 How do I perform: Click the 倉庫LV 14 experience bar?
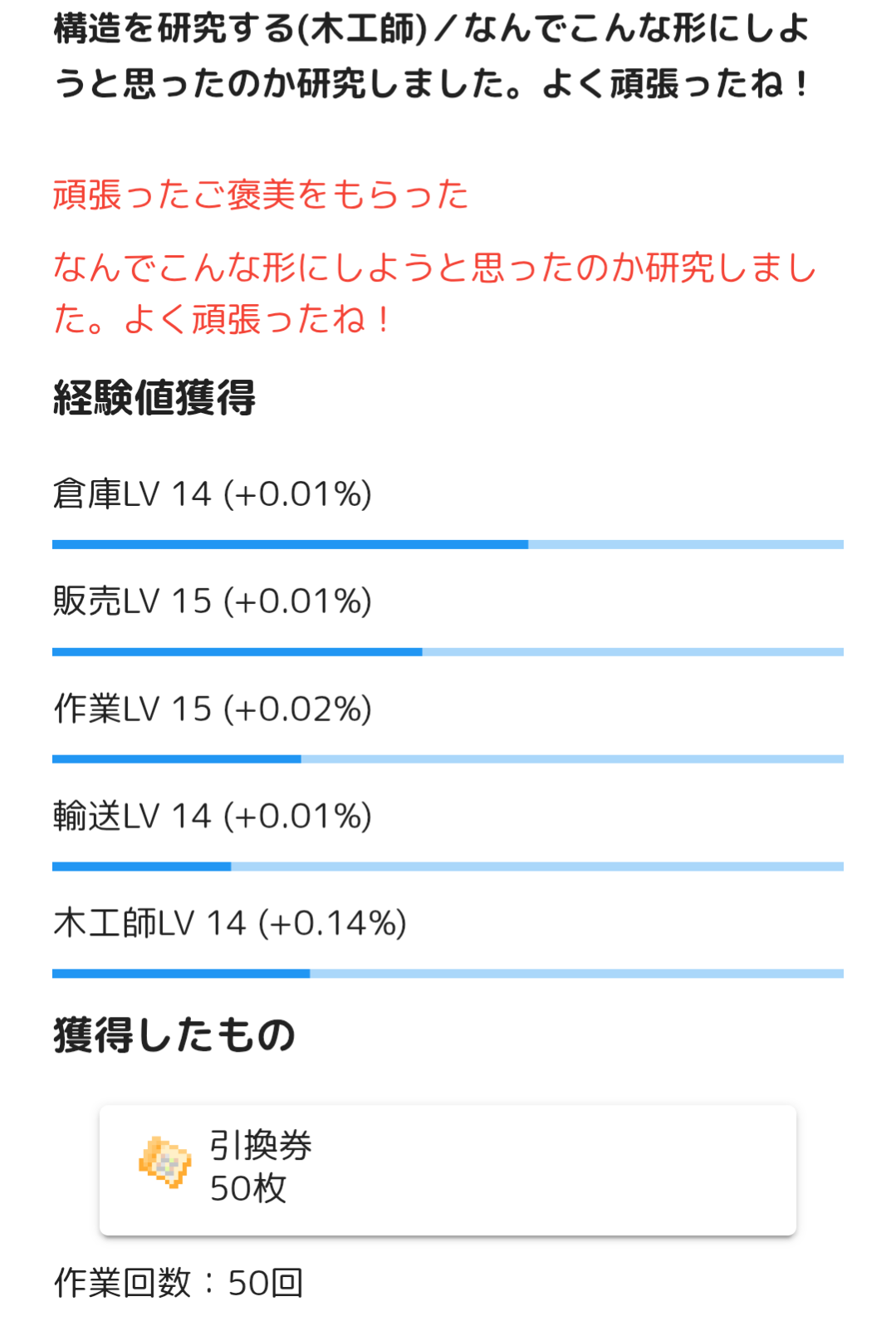coord(448,545)
